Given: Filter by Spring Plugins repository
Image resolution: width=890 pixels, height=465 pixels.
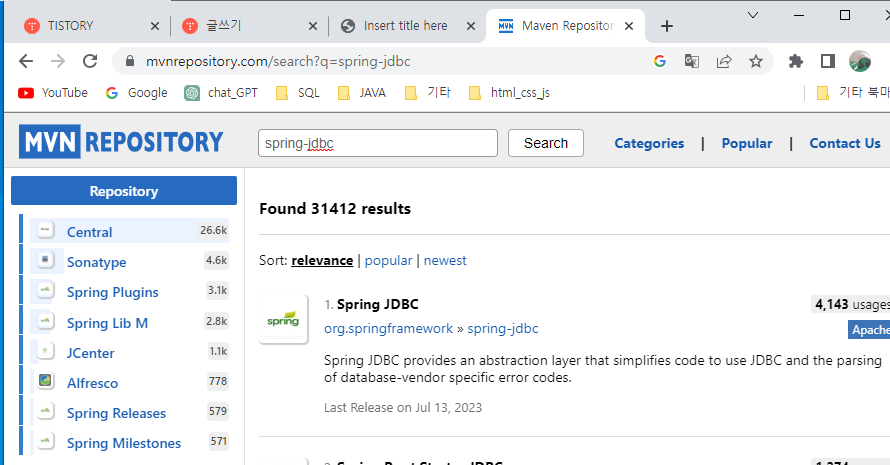Looking at the screenshot, I should pos(112,292).
